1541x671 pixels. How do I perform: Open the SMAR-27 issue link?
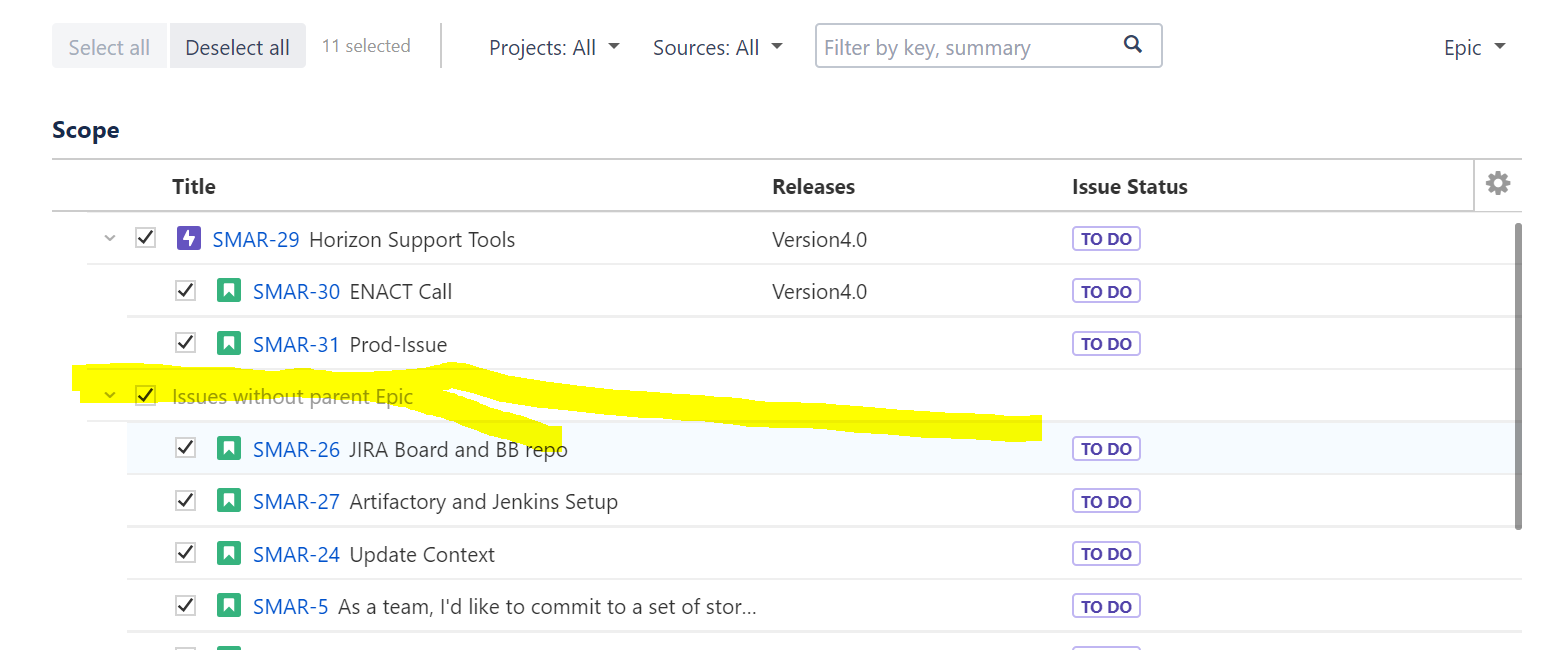pyautogui.click(x=296, y=501)
